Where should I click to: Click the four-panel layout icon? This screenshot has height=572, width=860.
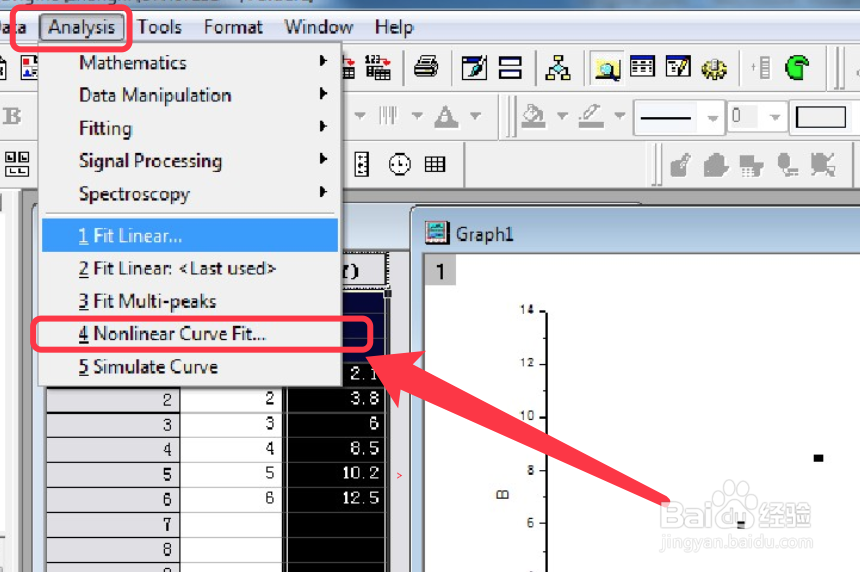pos(17,164)
